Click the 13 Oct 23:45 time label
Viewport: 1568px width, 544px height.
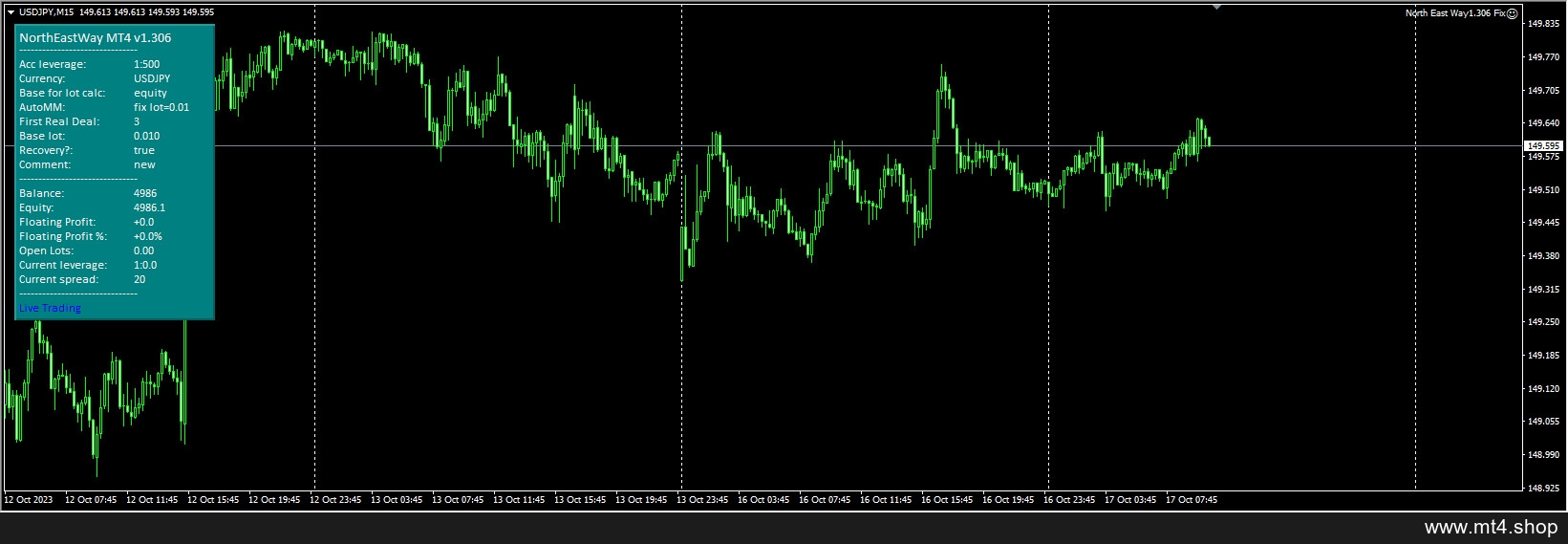point(702,500)
